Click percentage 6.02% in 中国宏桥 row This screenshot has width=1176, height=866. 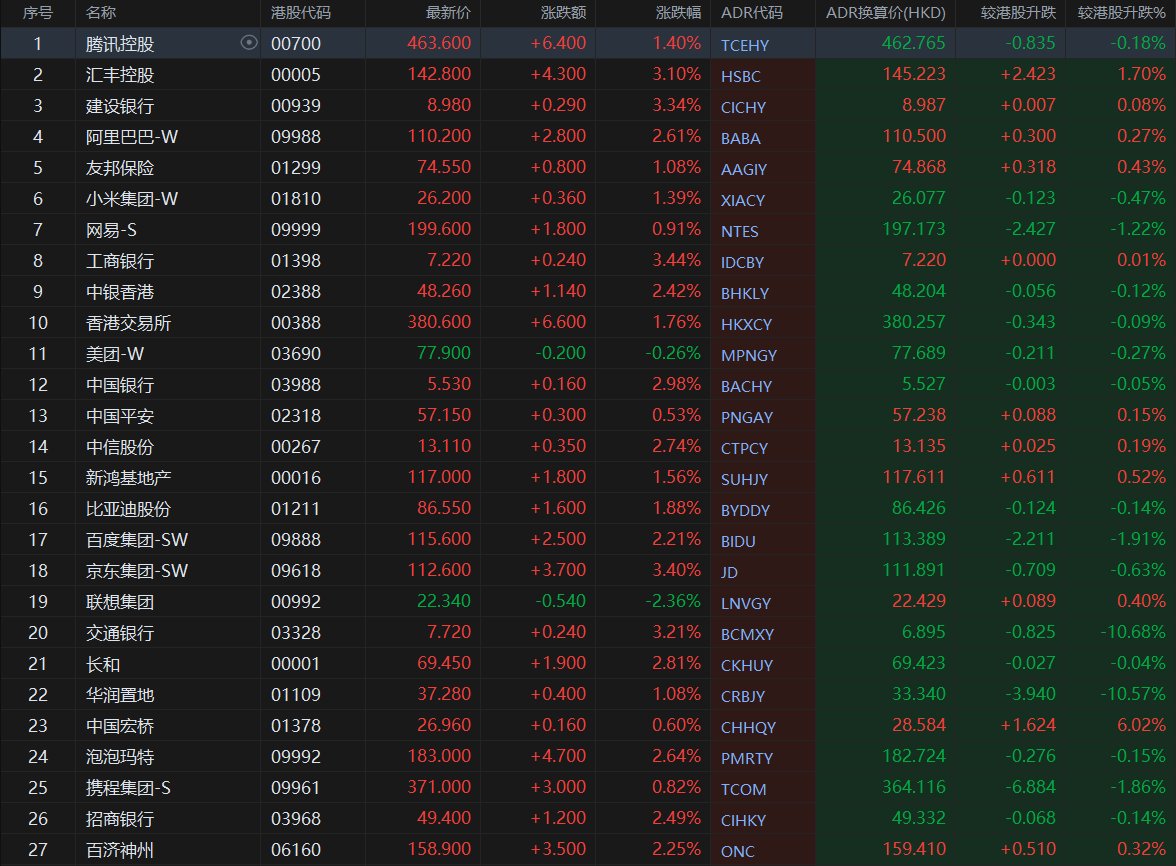[x=1141, y=724]
